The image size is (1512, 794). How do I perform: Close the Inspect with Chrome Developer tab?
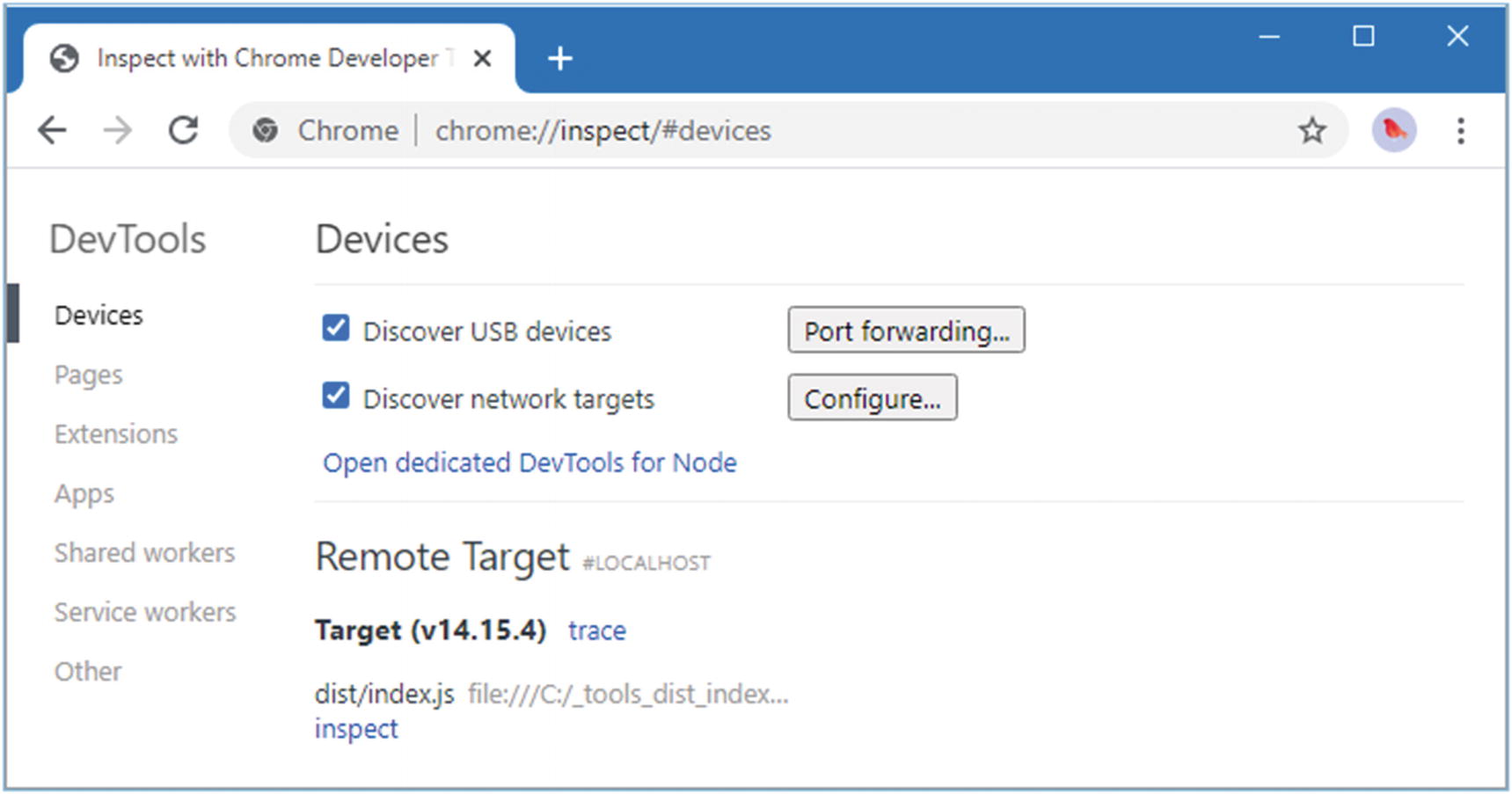(x=482, y=59)
